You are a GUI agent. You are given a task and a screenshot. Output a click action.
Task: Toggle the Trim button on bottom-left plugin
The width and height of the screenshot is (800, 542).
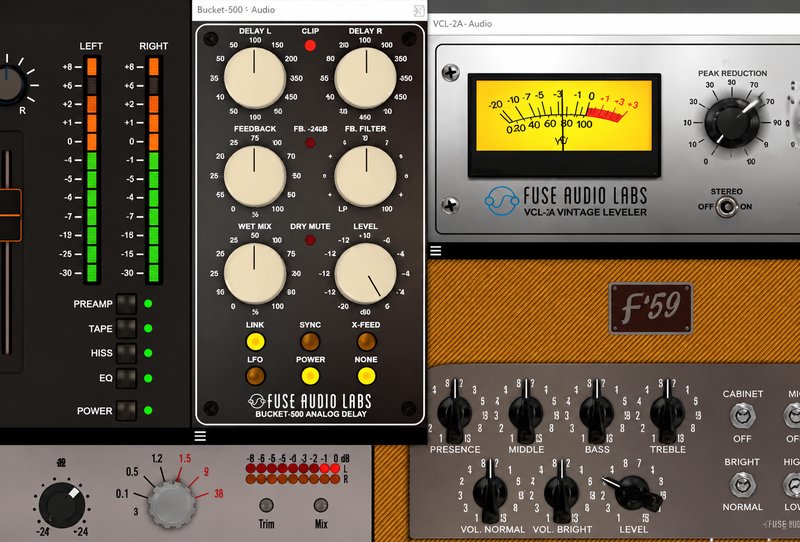[266, 505]
